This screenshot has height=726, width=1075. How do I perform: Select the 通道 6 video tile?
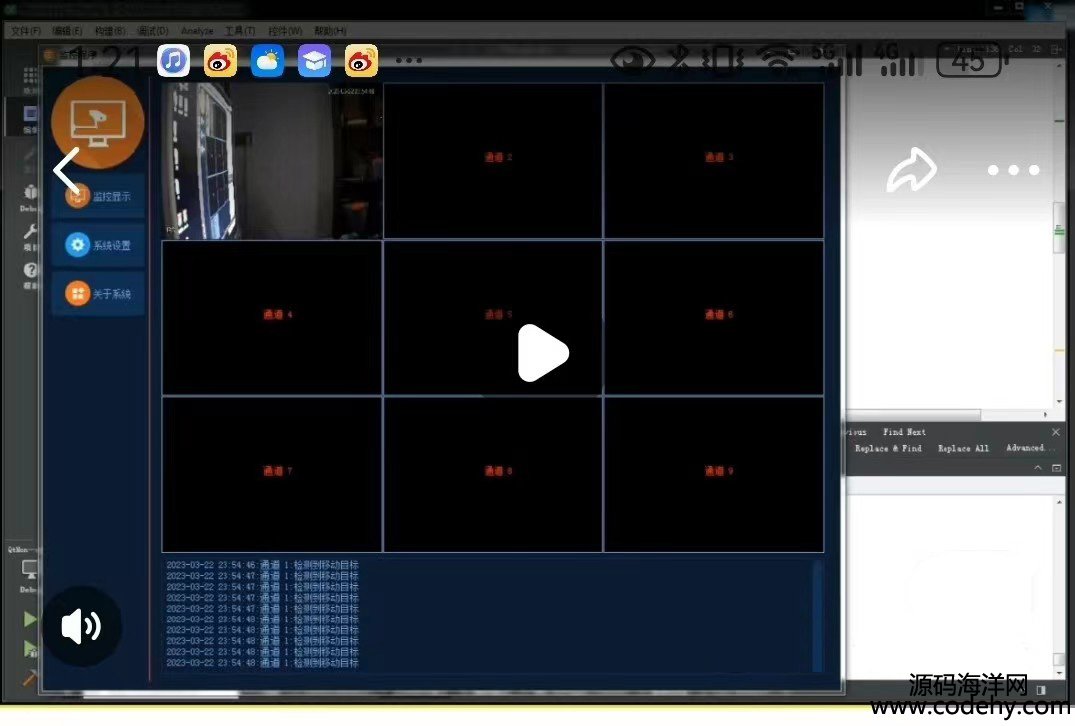(x=714, y=317)
